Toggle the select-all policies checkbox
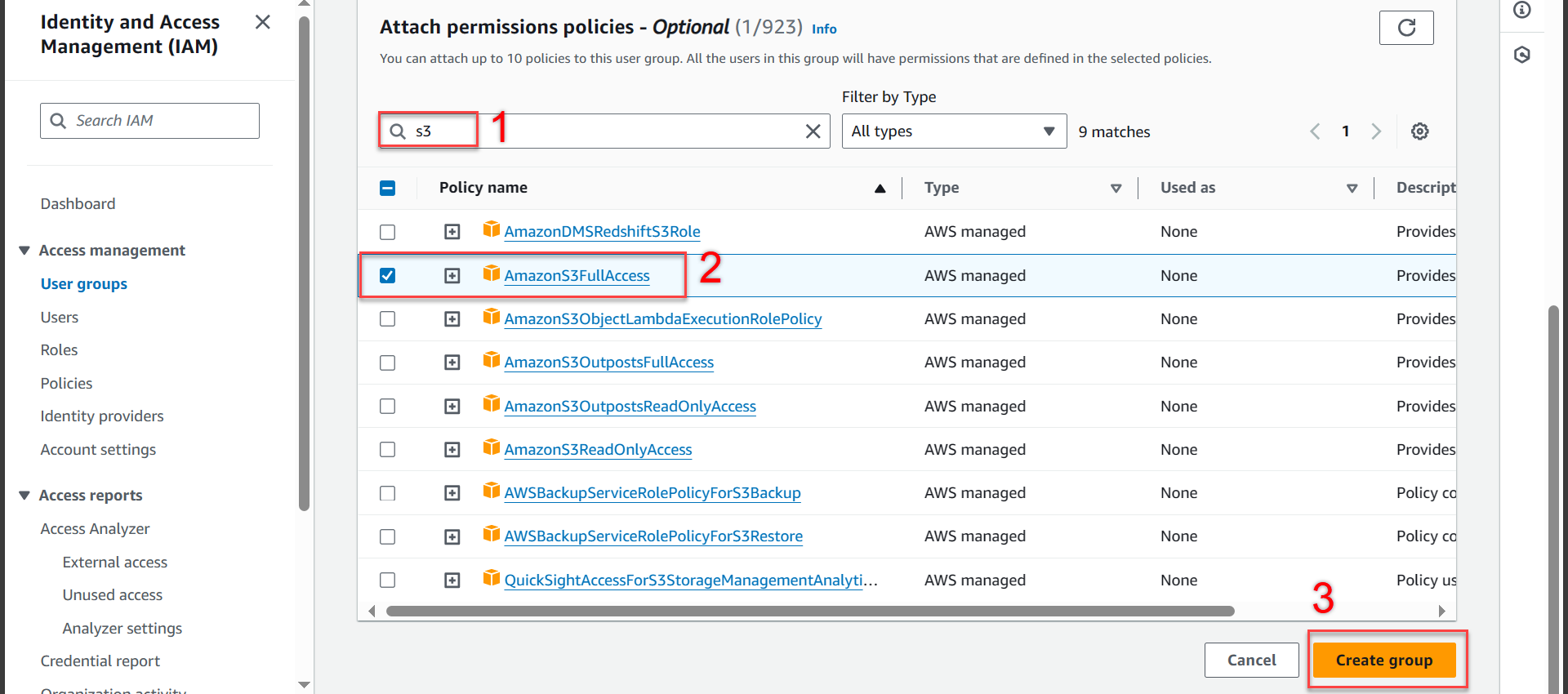 pyautogui.click(x=387, y=188)
